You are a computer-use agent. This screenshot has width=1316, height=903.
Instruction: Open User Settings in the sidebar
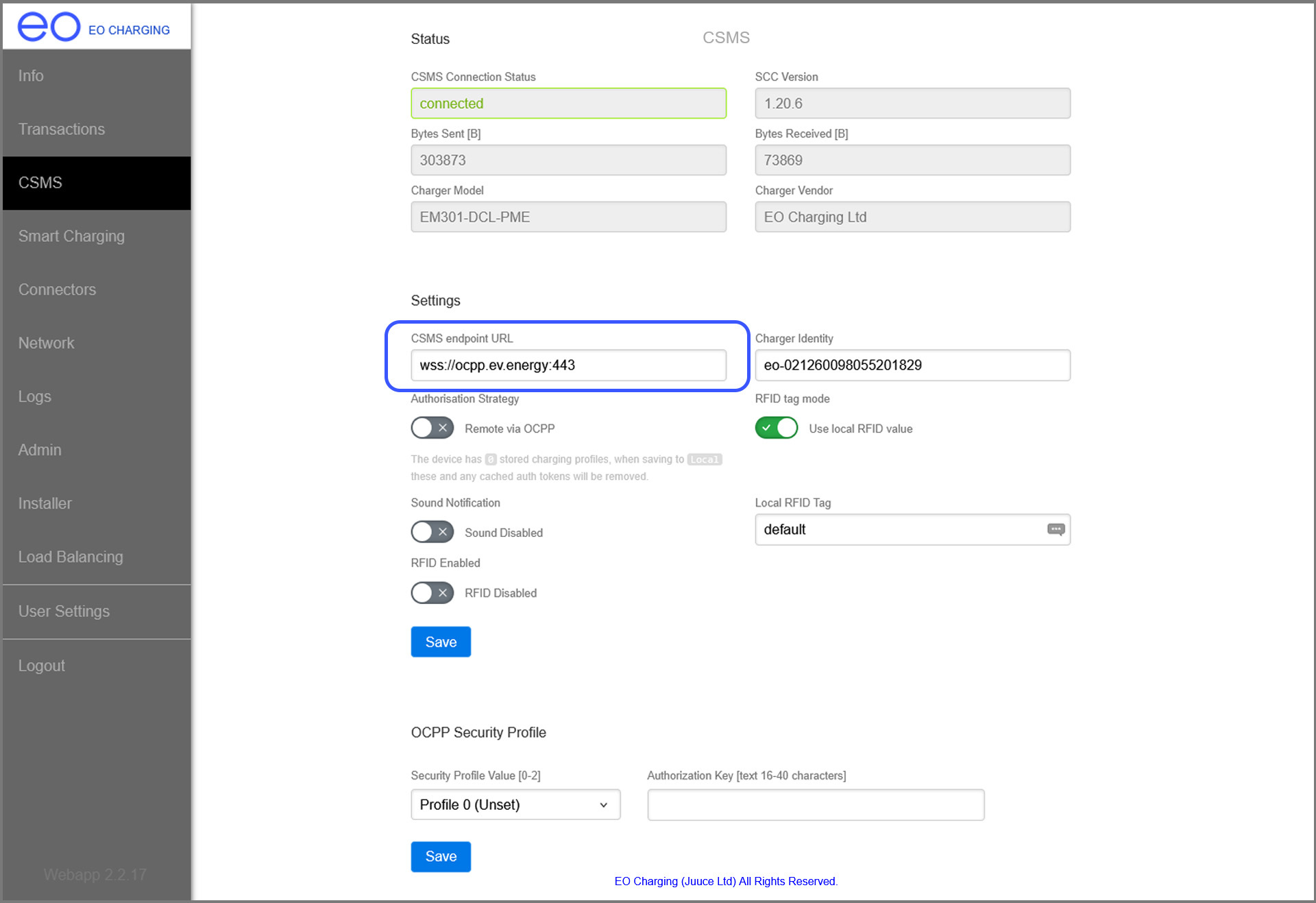[x=97, y=612]
